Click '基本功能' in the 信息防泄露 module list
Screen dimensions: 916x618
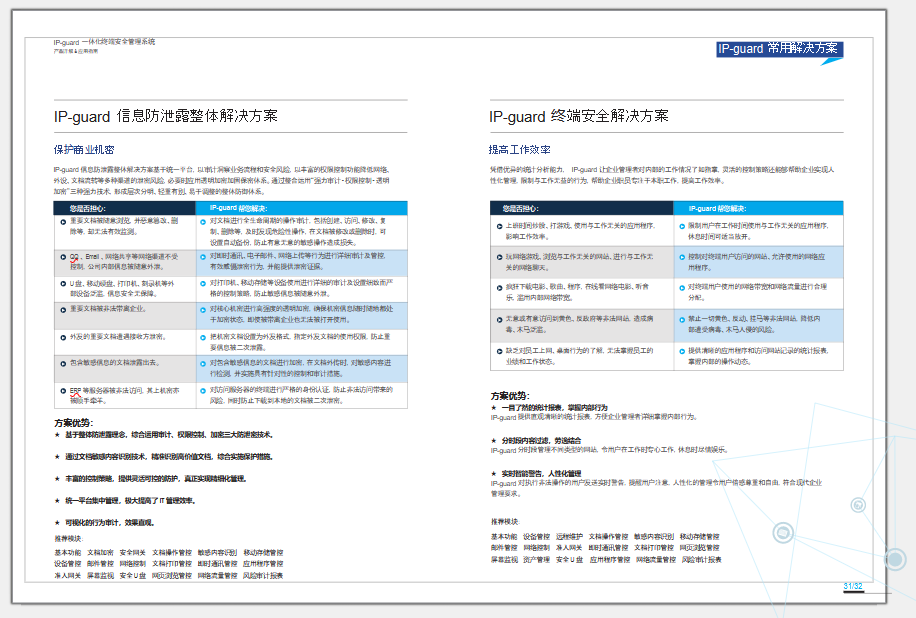click(68, 553)
